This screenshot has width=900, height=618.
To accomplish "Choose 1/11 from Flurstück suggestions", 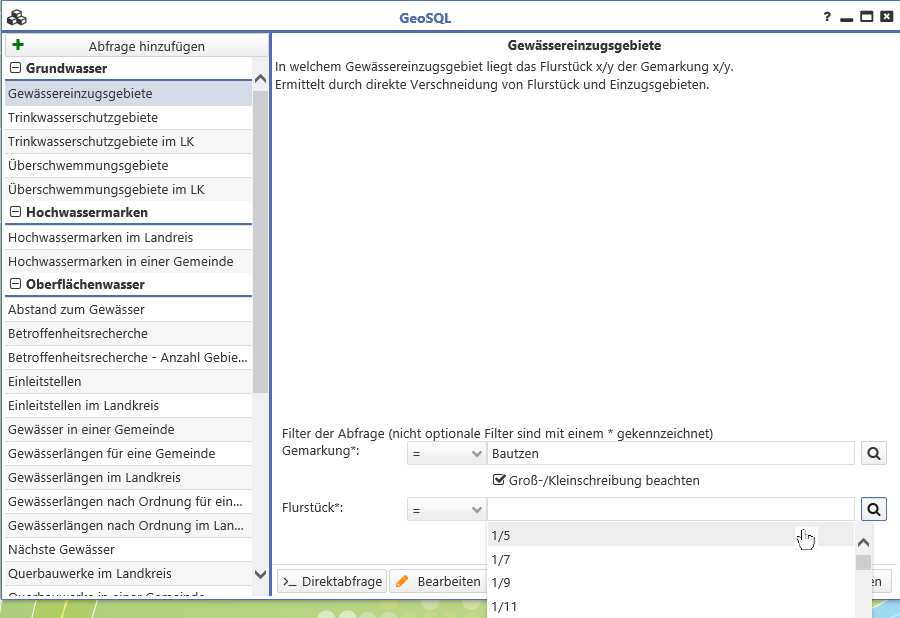I will [x=670, y=607].
